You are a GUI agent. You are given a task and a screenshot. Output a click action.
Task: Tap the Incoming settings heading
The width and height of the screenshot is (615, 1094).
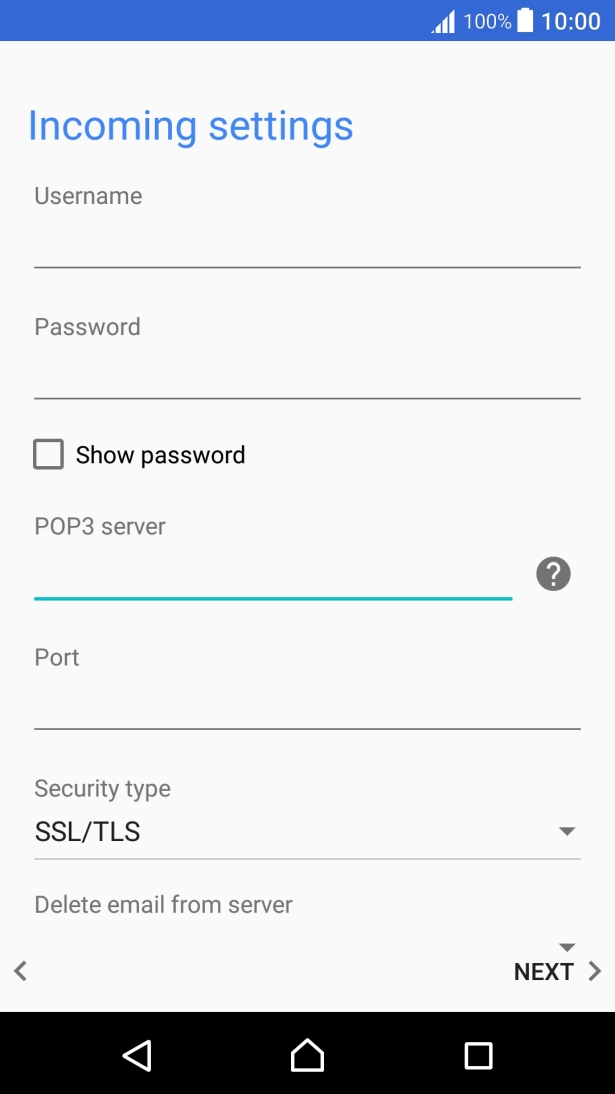point(191,126)
